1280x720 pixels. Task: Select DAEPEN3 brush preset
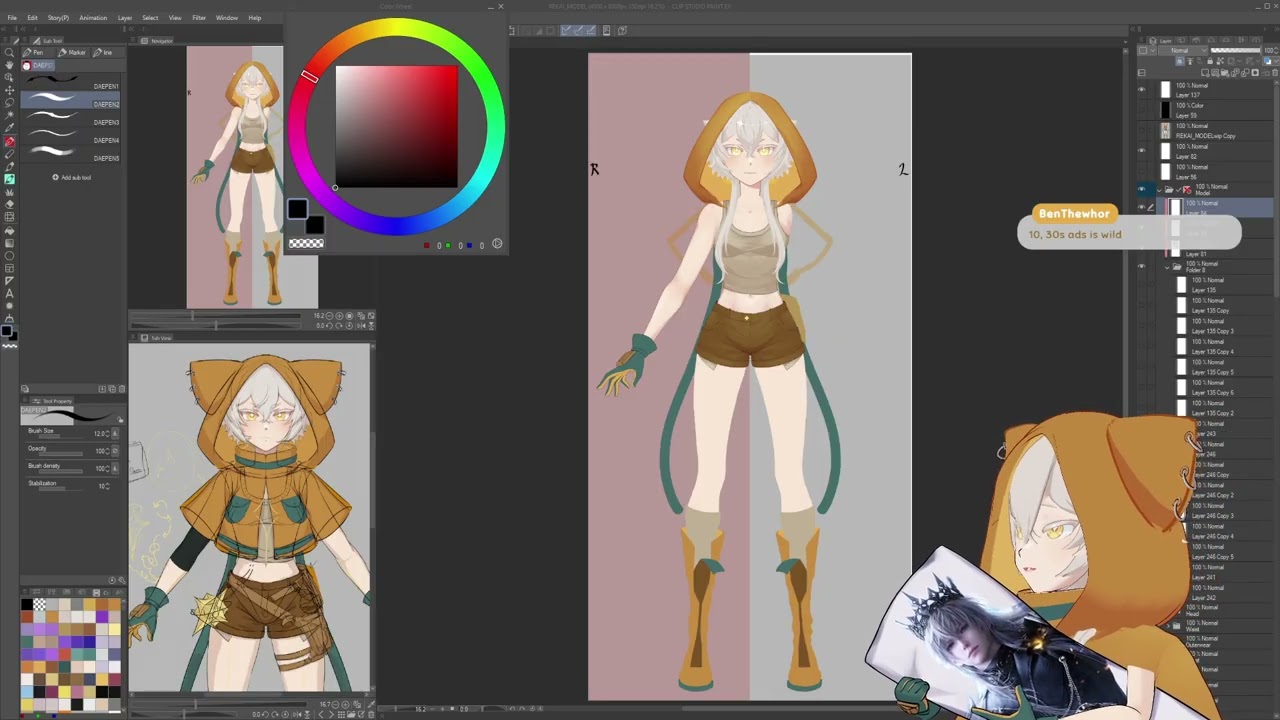click(71, 117)
